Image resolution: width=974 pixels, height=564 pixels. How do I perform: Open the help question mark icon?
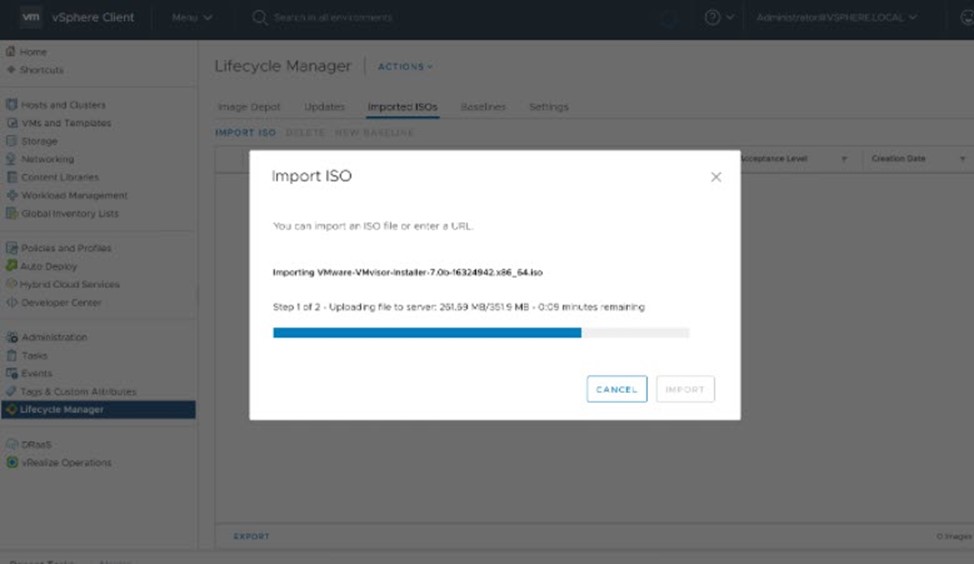(x=712, y=17)
